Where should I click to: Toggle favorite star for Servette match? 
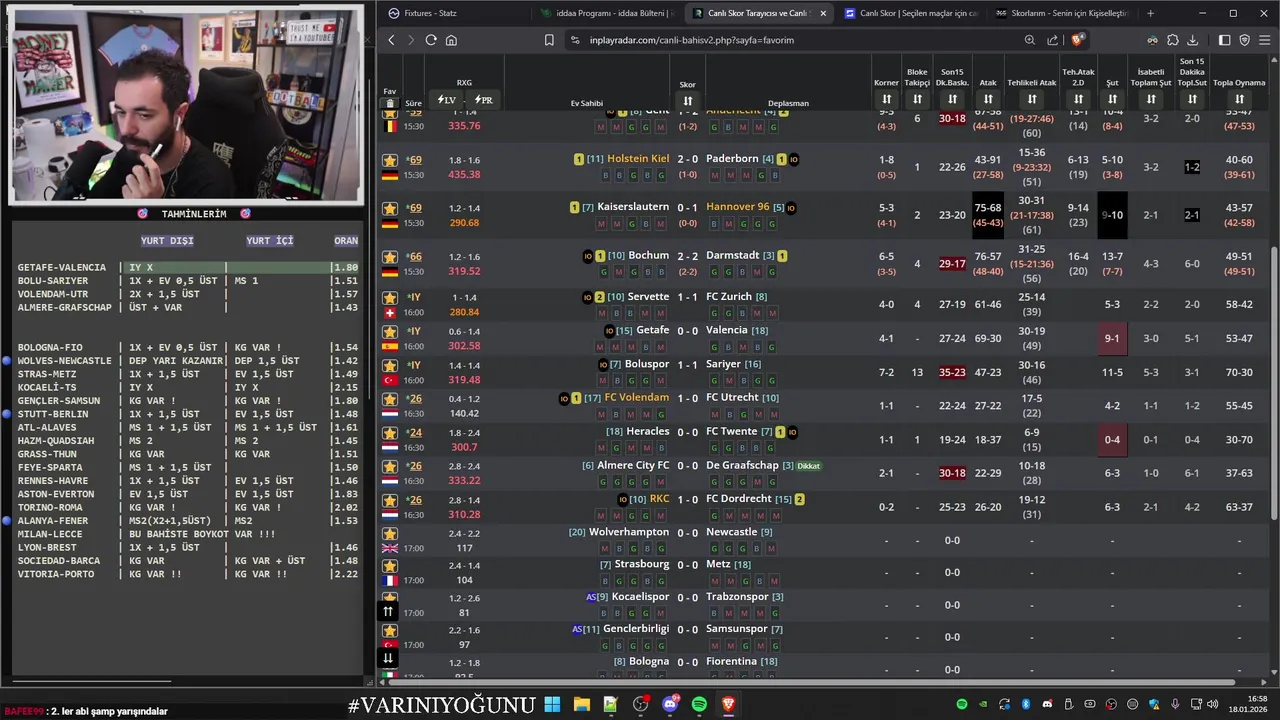tap(390, 298)
